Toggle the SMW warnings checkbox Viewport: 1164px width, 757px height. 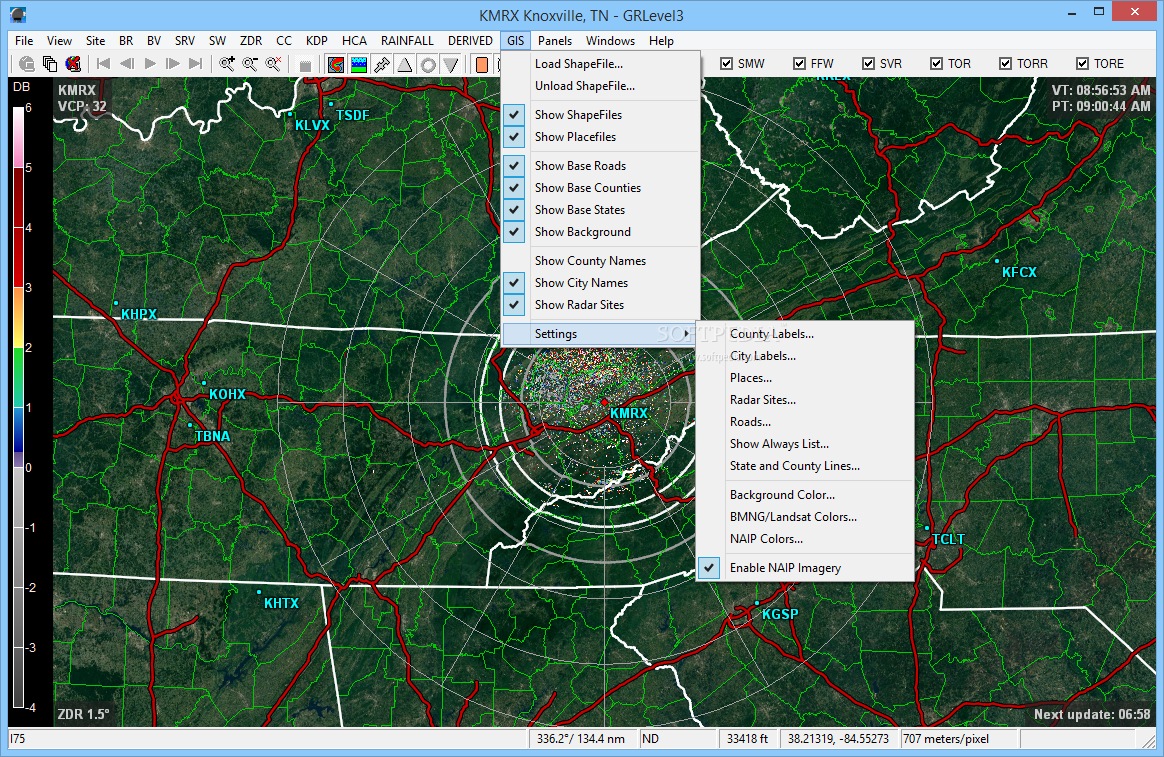pos(727,64)
